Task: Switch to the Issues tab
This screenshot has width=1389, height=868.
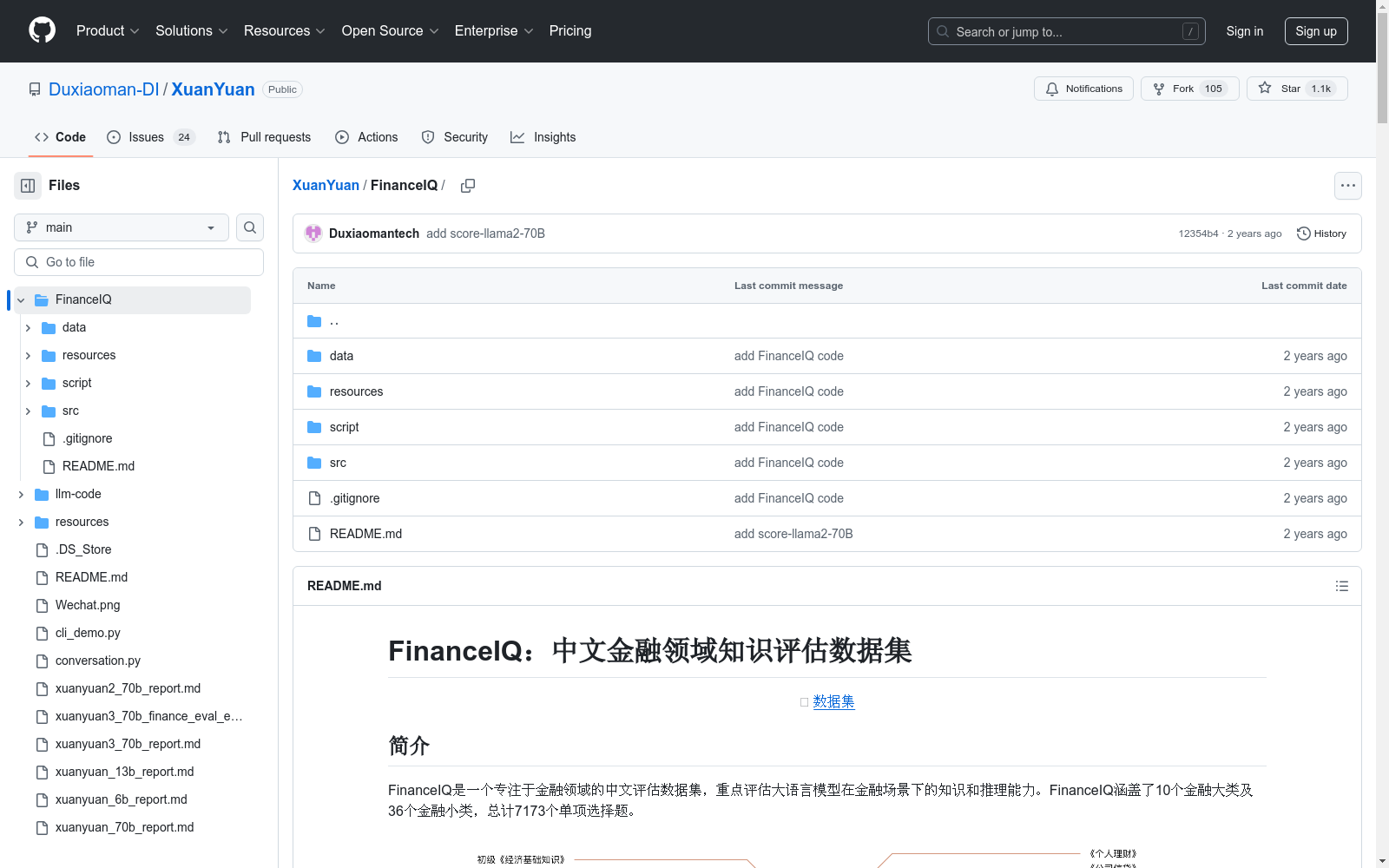Action: [145, 136]
